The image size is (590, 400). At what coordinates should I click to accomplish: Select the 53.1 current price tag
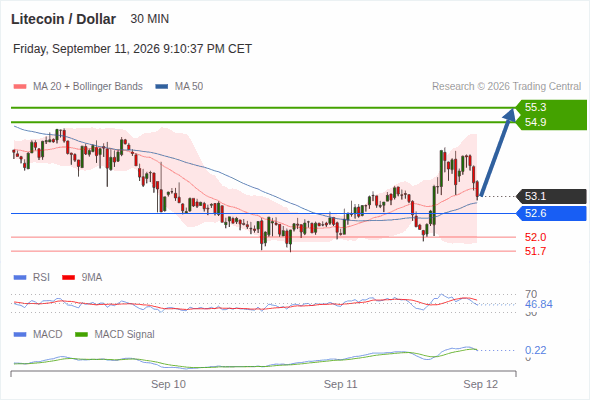551,196
